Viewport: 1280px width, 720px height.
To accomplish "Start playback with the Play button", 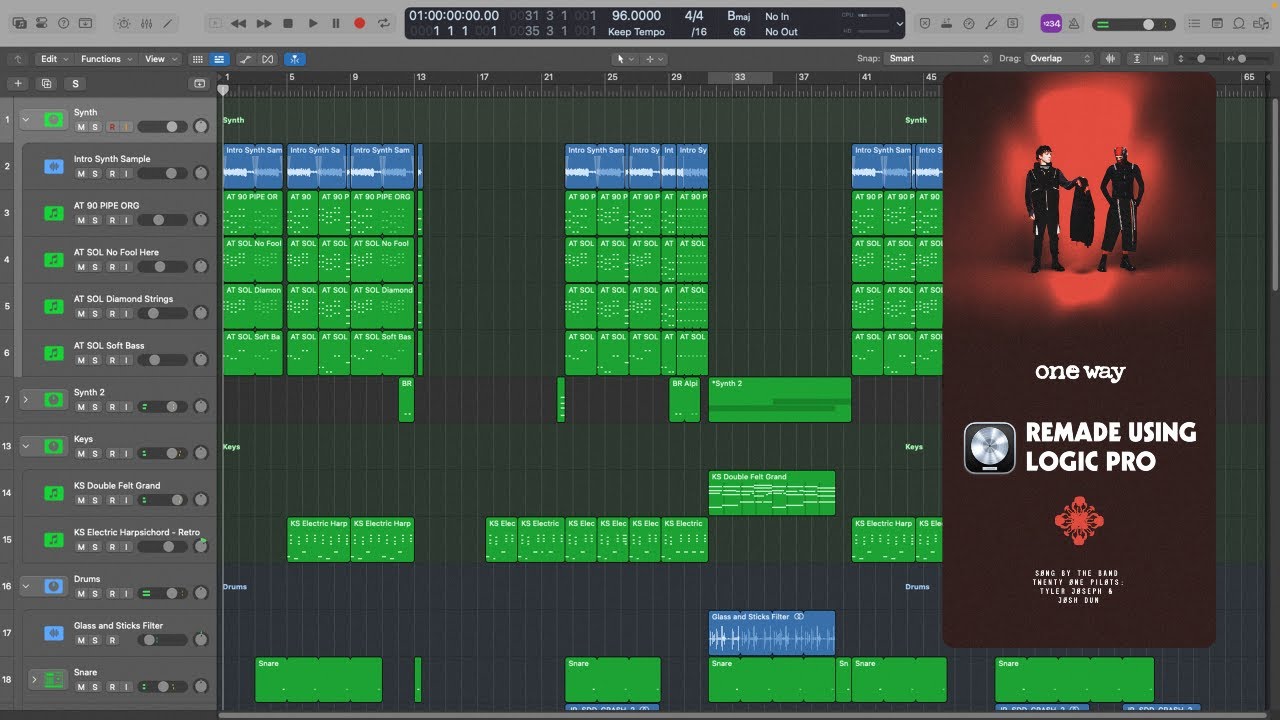I will (312, 23).
